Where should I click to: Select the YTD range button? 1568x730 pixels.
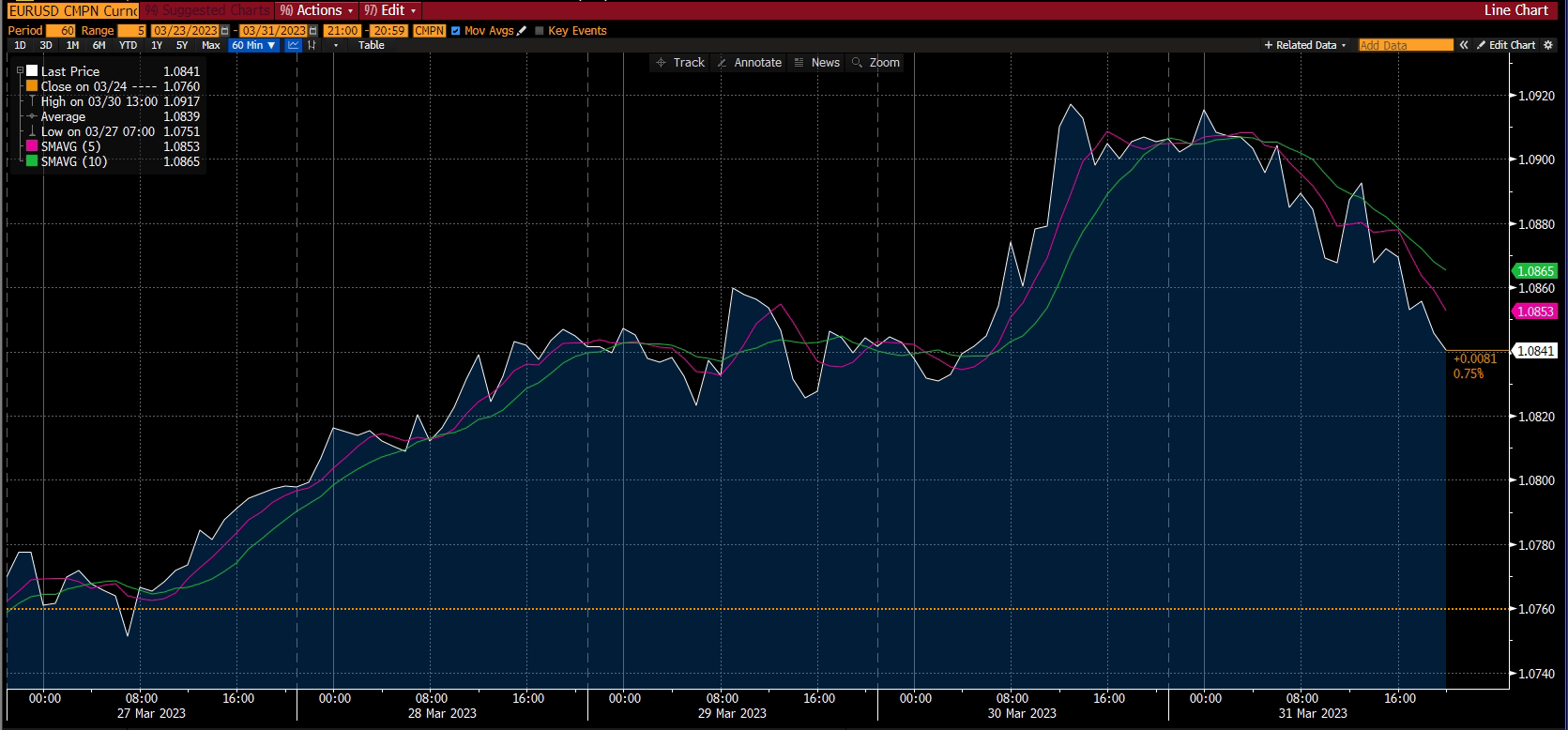(128, 45)
